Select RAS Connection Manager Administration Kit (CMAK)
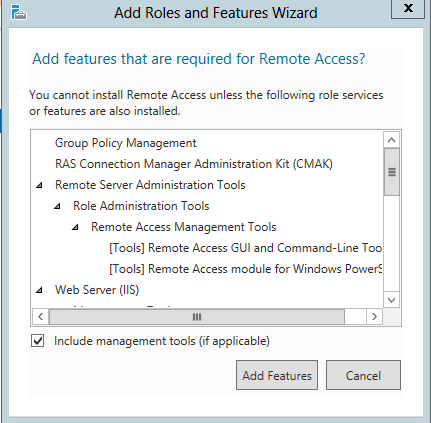 [x=194, y=164]
